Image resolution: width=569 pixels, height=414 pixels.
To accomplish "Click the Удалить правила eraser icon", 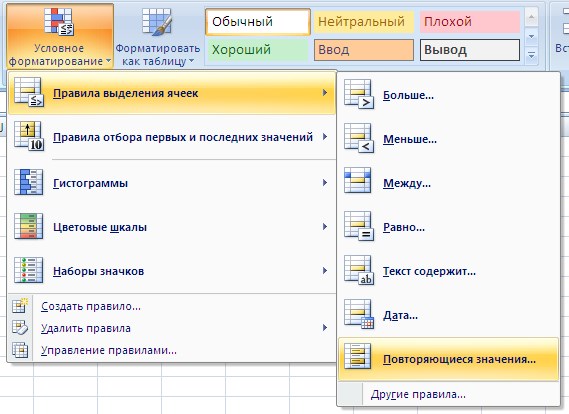I will point(20,328).
